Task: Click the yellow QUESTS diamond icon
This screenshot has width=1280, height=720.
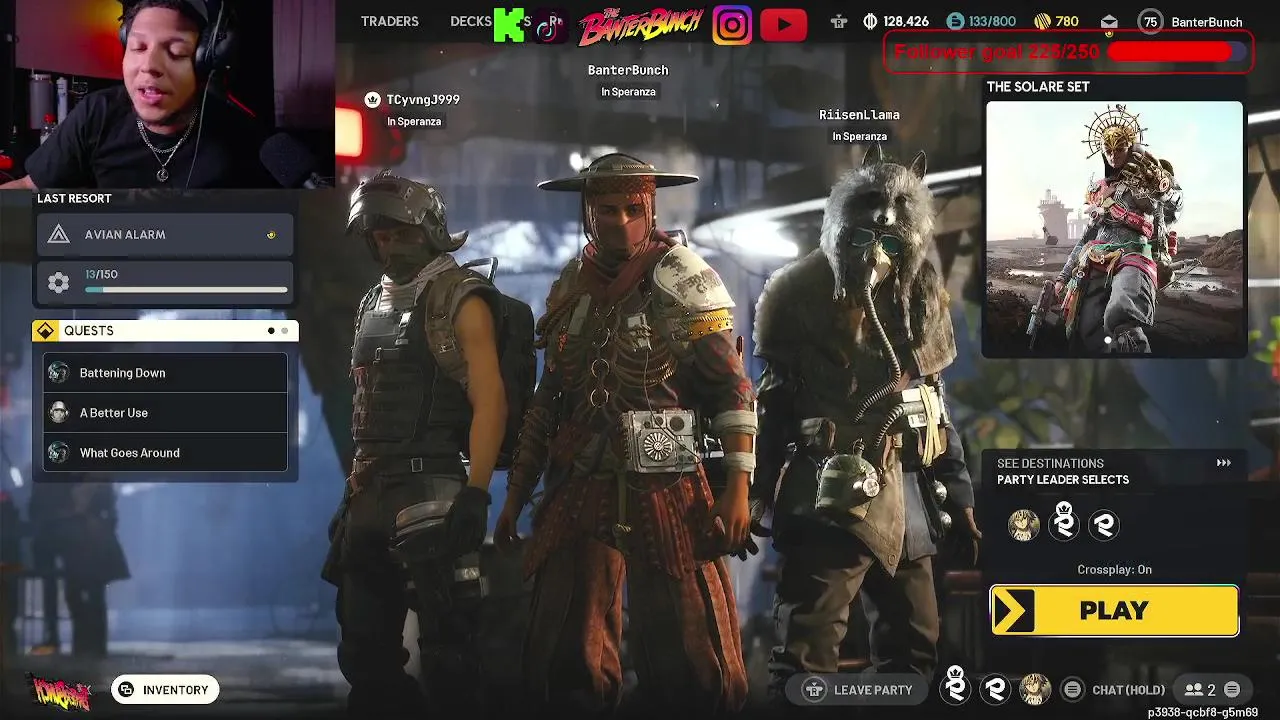Action: [x=45, y=331]
